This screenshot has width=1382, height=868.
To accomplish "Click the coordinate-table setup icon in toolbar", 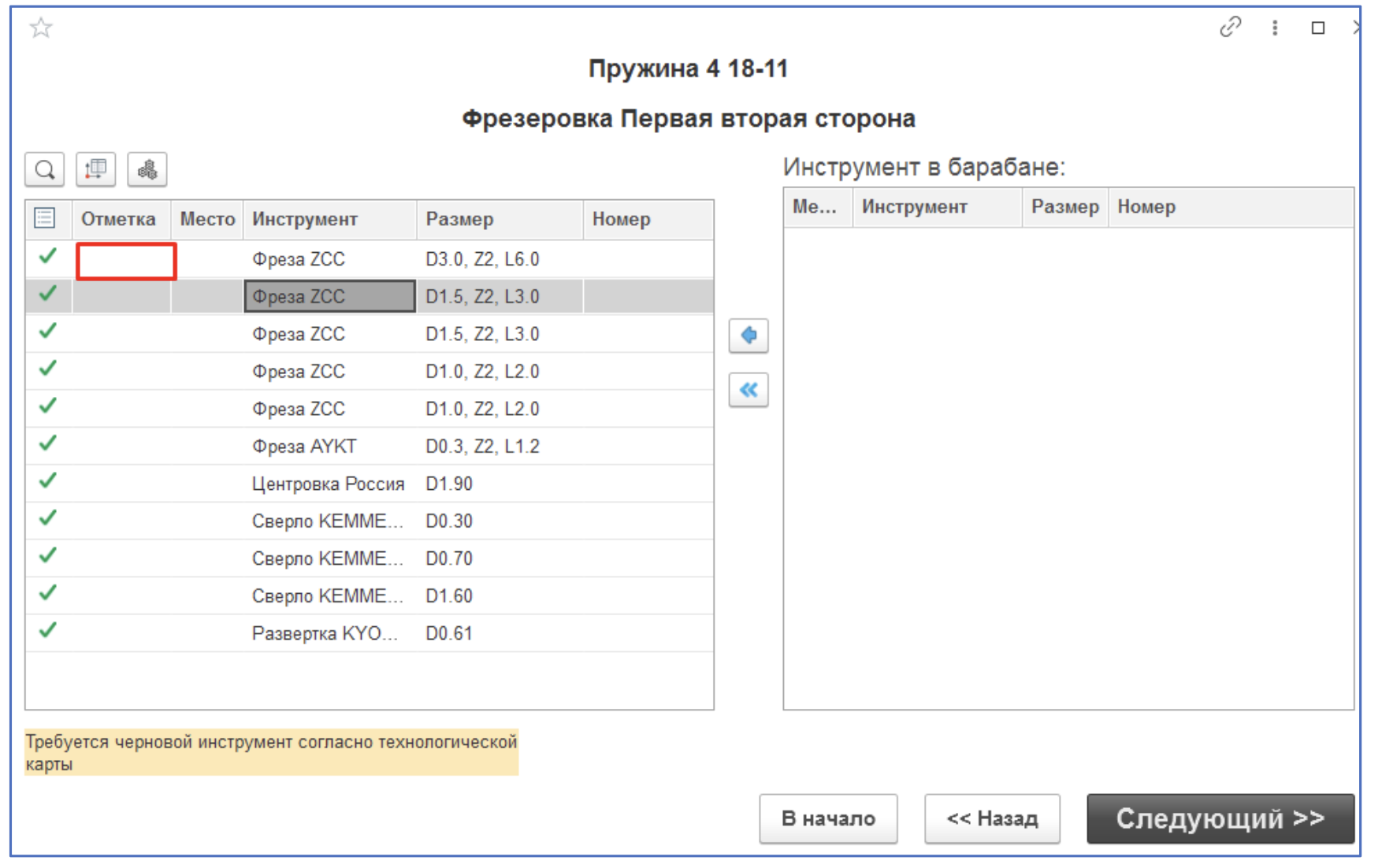I will [96, 169].
